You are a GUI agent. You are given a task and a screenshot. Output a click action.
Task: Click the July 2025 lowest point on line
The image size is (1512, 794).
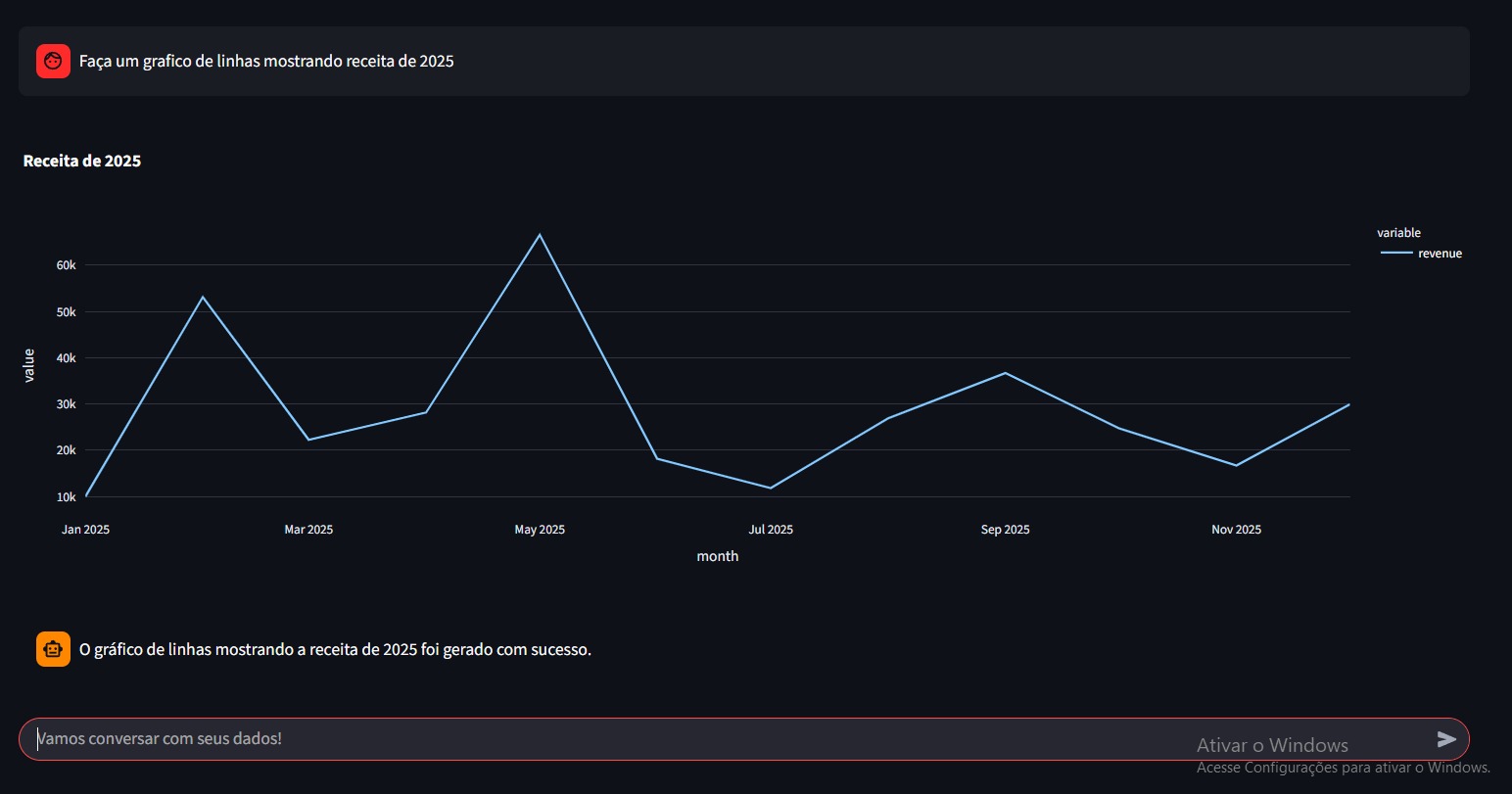[x=771, y=488]
